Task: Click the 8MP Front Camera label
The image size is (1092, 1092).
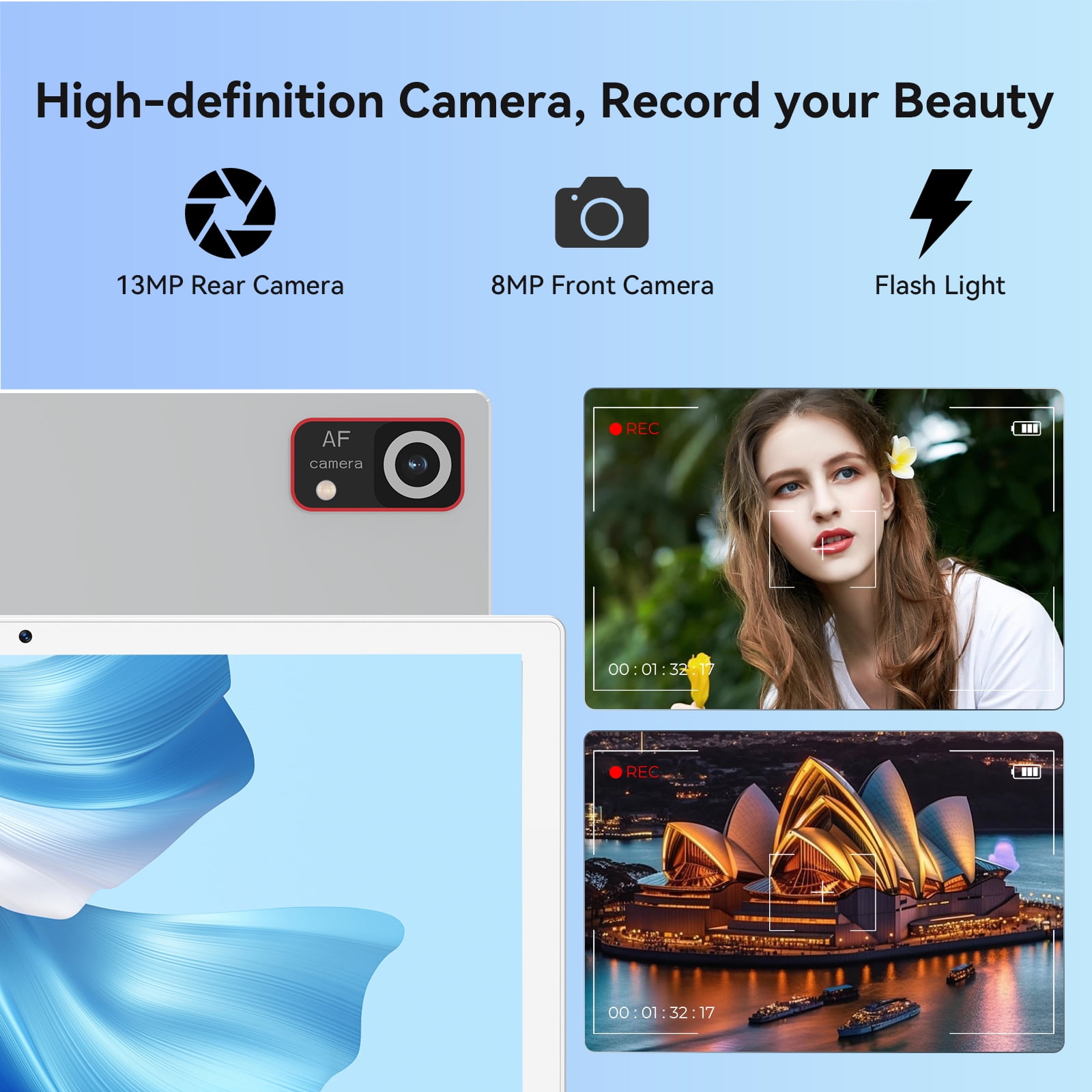Action: point(602,285)
